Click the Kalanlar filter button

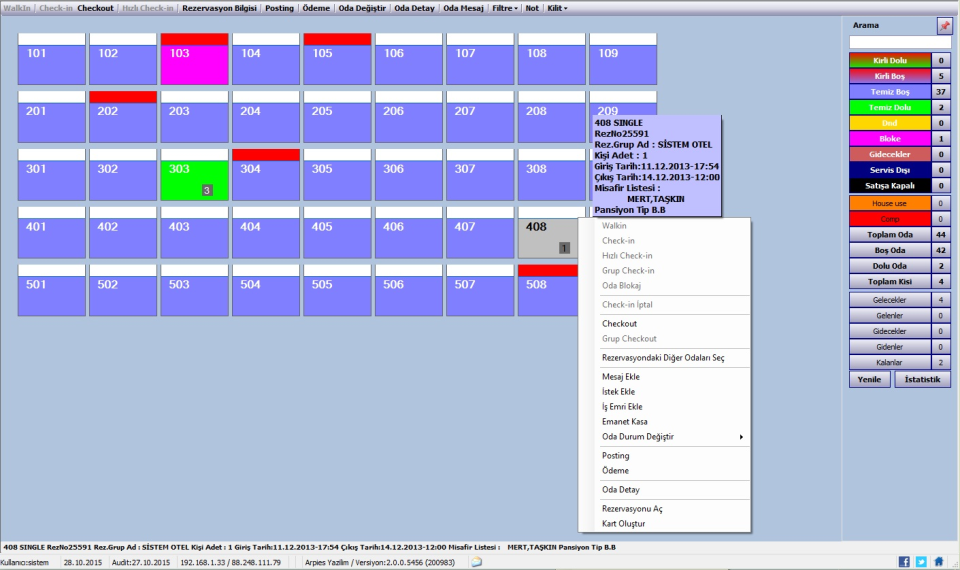tap(890, 362)
